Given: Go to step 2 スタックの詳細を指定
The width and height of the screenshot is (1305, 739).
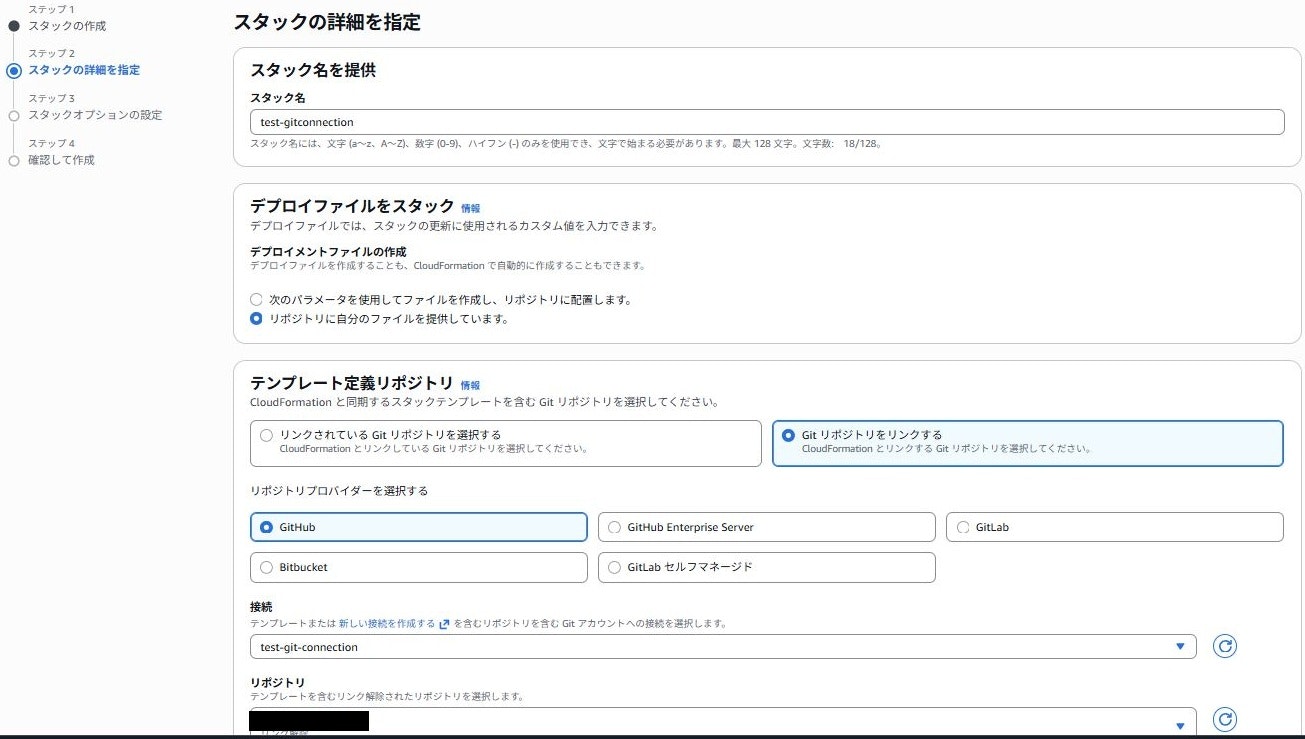Looking at the screenshot, I should click(x=84, y=70).
